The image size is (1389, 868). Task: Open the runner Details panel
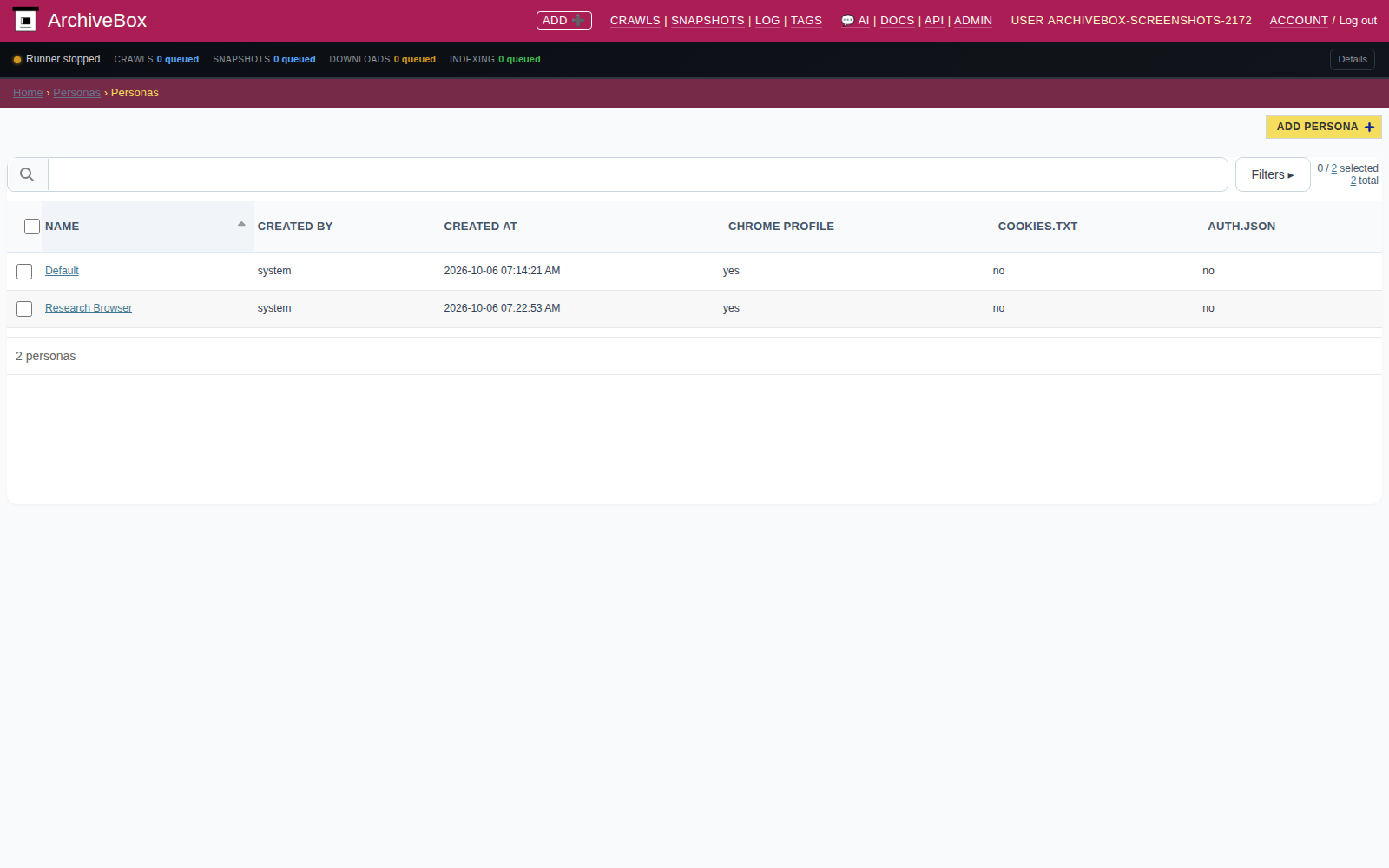tap(1352, 59)
